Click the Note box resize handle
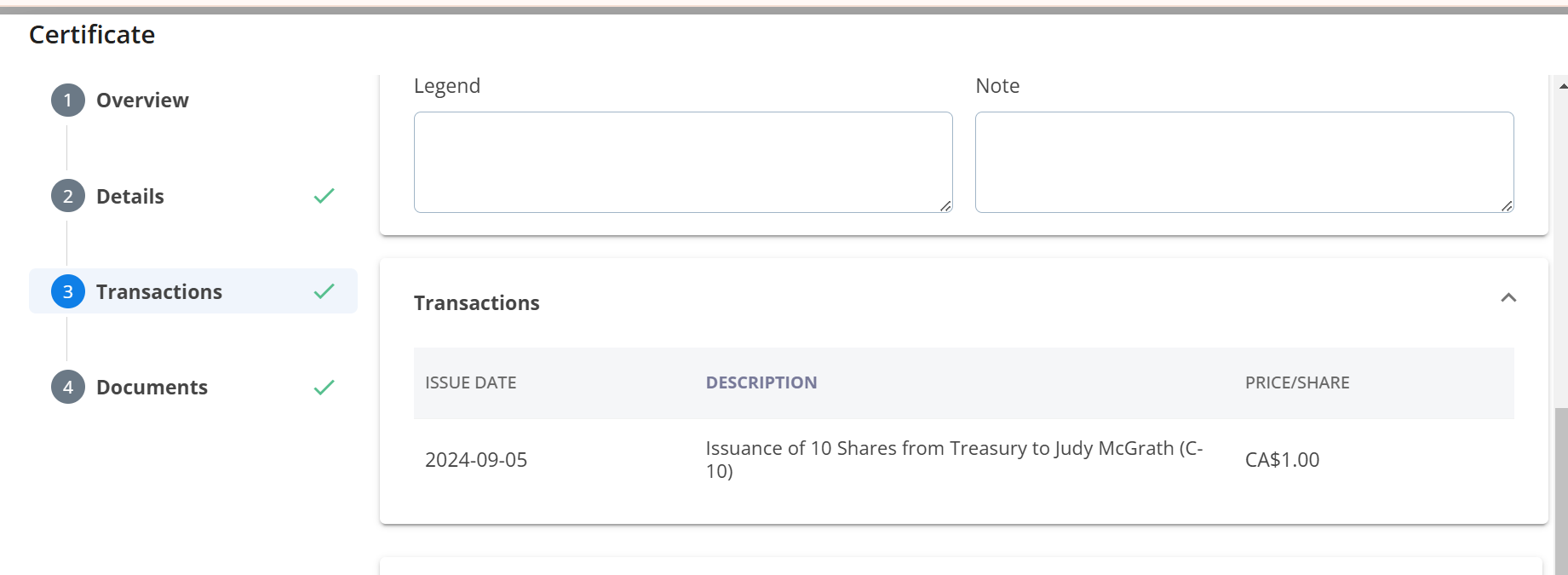Image resolution: width=1568 pixels, height=575 pixels. tap(1507, 206)
